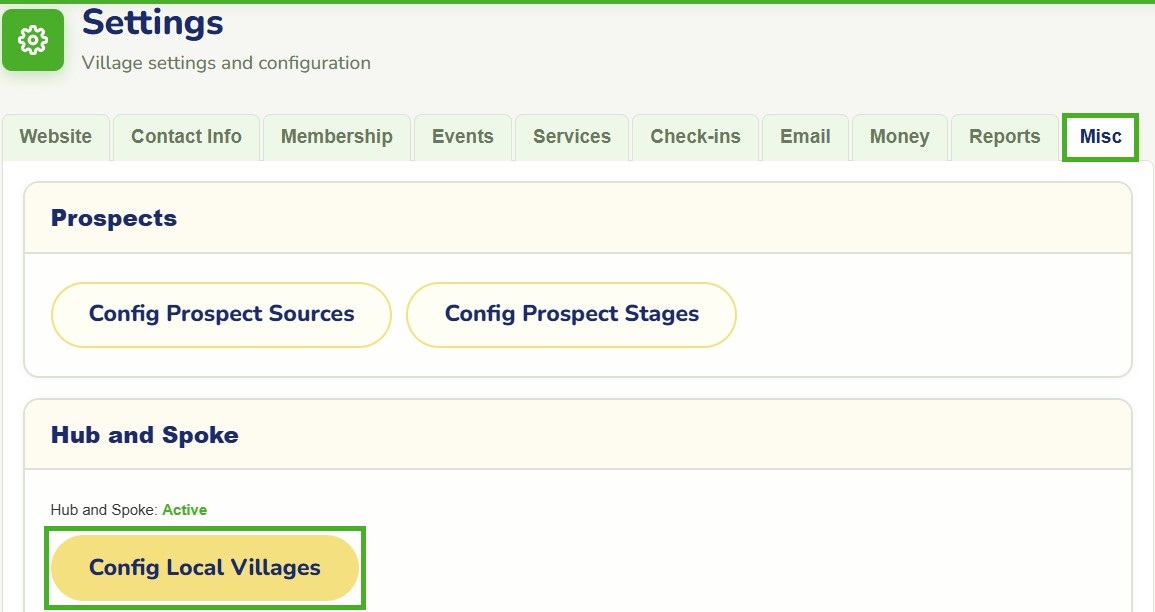Open the Contact Info tab
Image resolution: width=1155 pixels, height=612 pixels.
(x=186, y=137)
